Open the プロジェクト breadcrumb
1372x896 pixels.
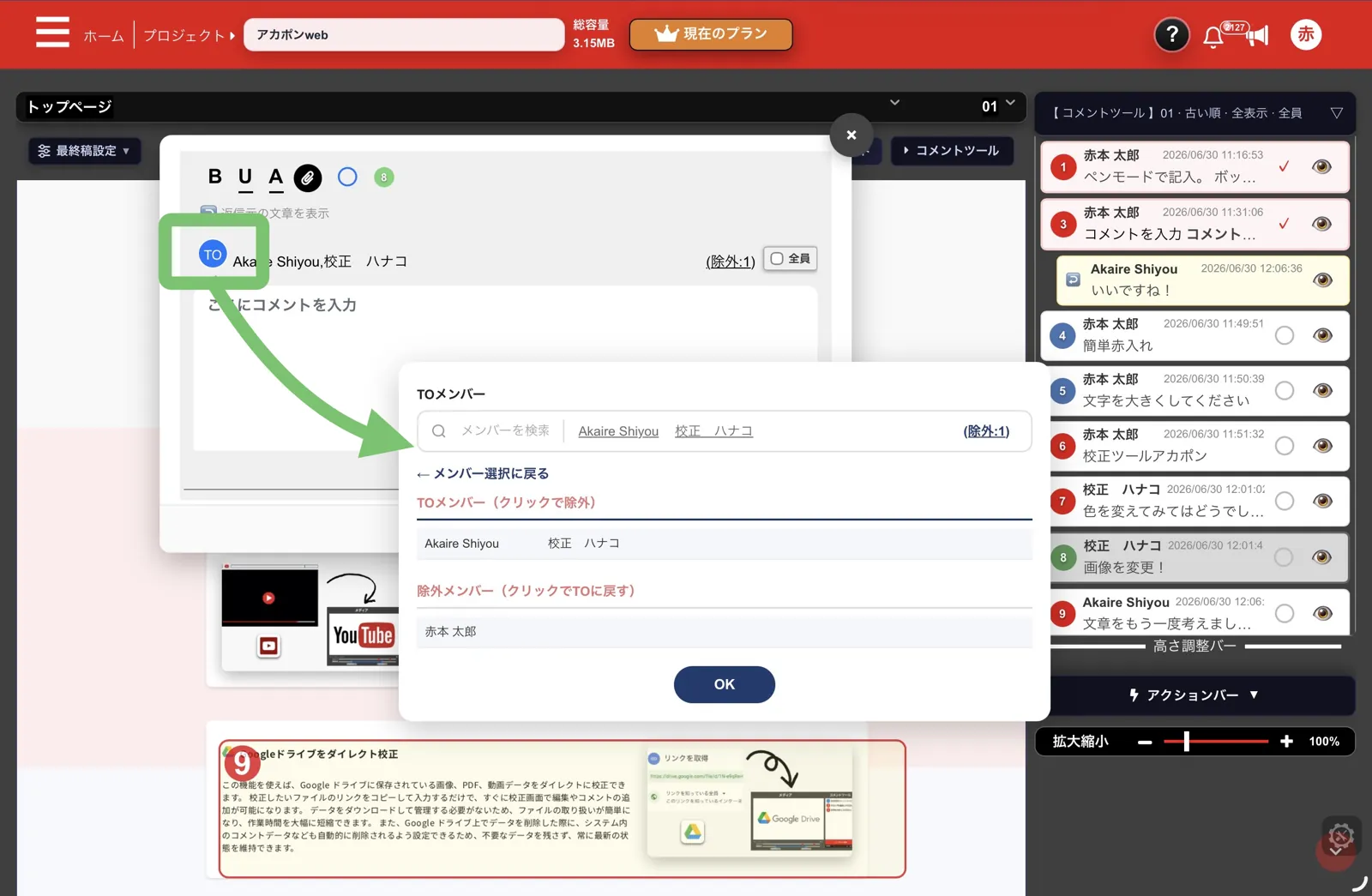click(190, 35)
